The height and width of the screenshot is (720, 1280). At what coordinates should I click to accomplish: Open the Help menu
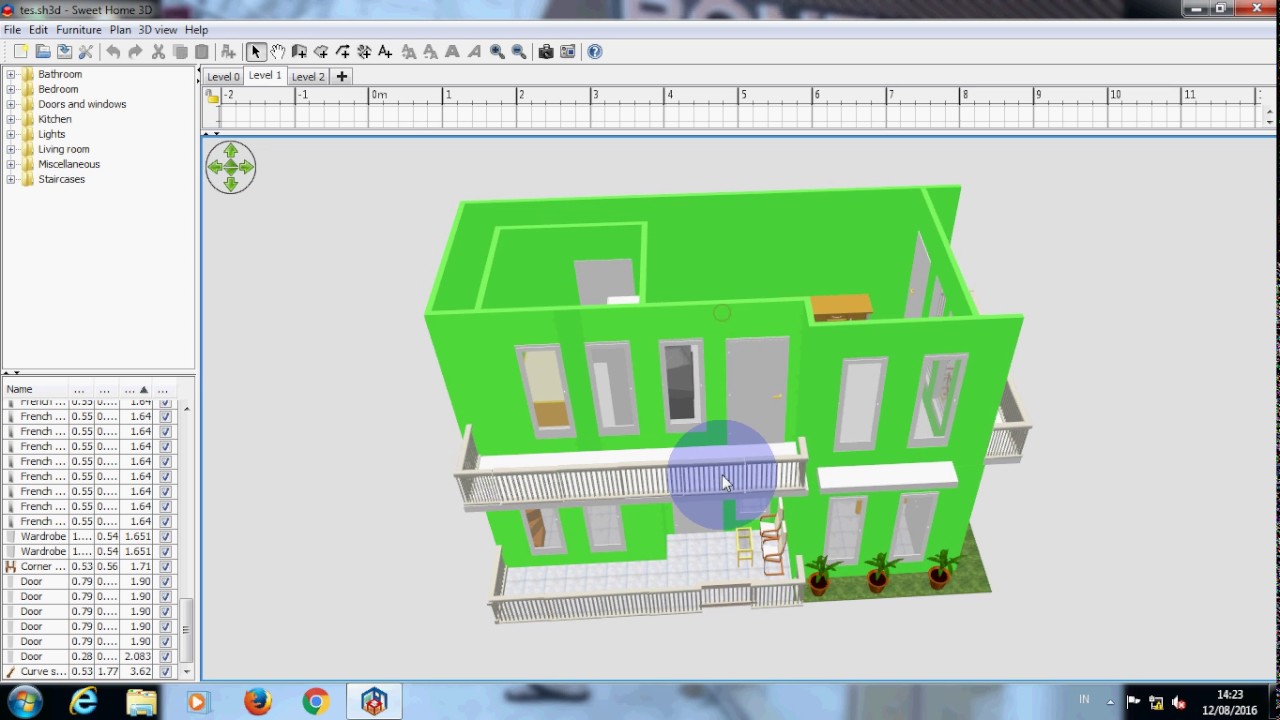[x=197, y=30]
